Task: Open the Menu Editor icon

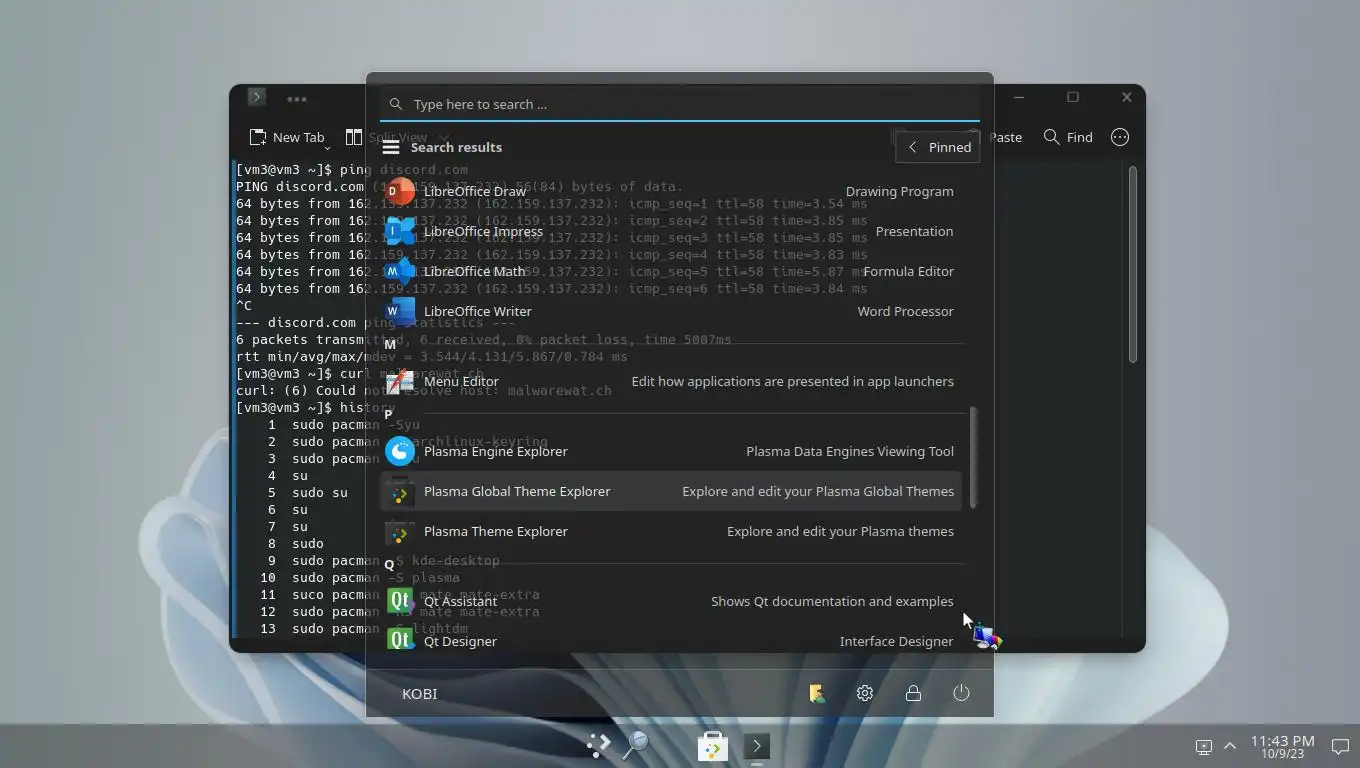Action: click(x=400, y=381)
